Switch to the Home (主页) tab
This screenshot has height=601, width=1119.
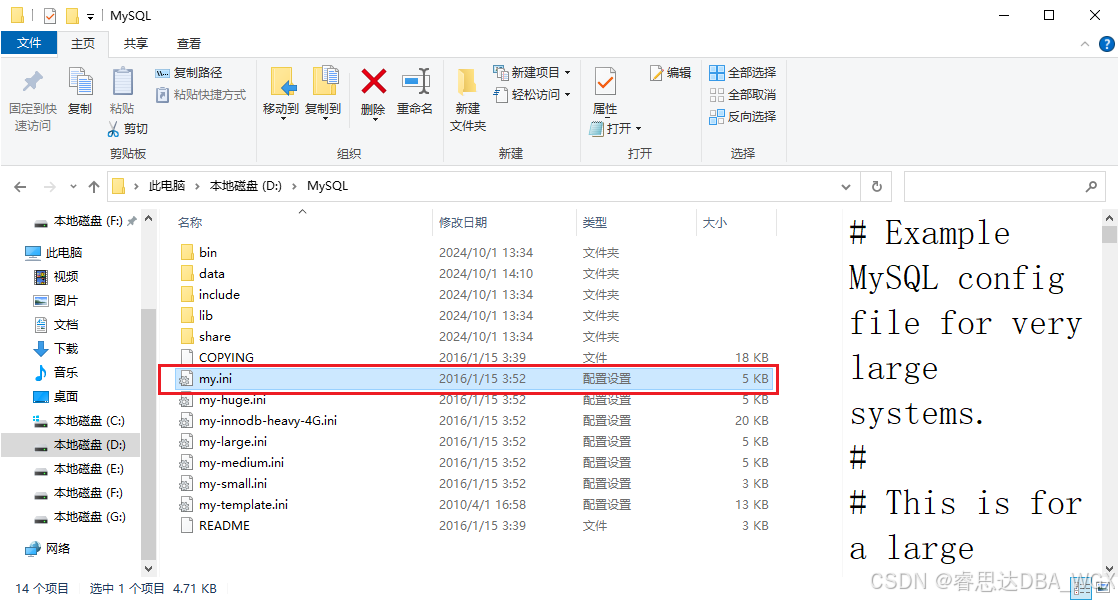[x=83, y=44]
